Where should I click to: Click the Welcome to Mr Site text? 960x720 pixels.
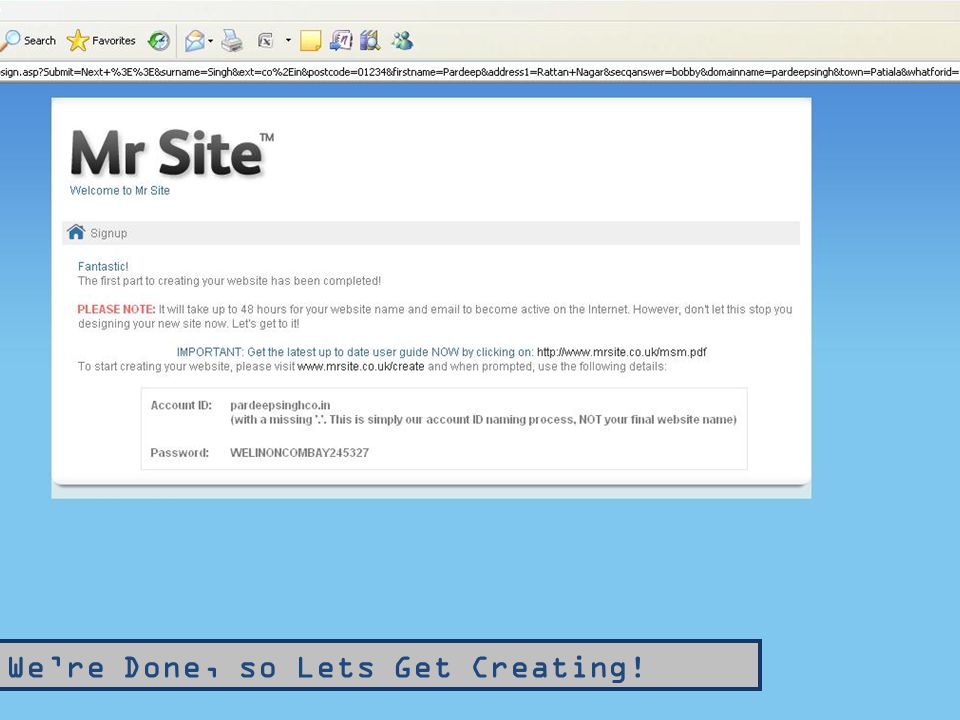(x=120, y=190)
